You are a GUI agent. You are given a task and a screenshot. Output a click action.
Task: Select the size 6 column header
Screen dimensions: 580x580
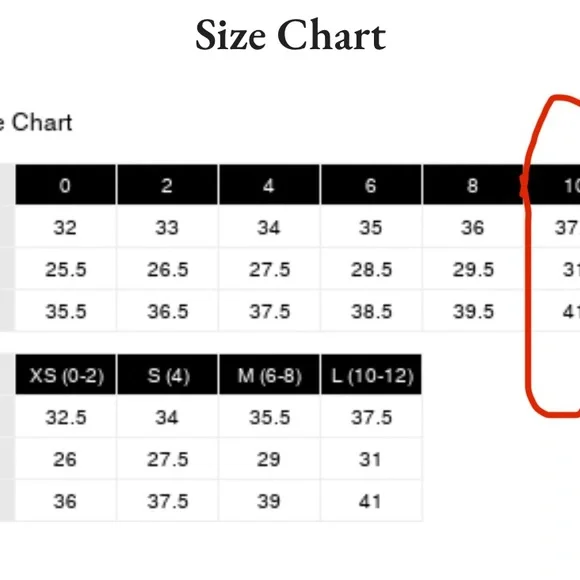pyautogui.click(x=371, y=185)
